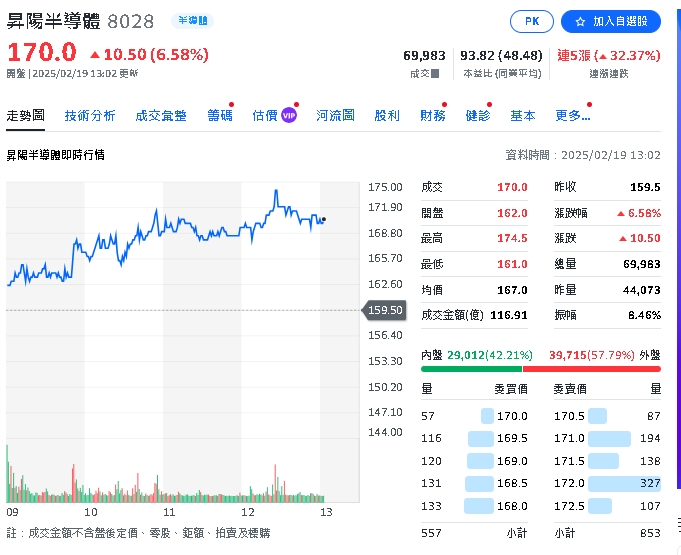The height and width of the screenshot is (555, 681).
Task: Click the 最高 value 174.5
Action: (x=512, y=238)
